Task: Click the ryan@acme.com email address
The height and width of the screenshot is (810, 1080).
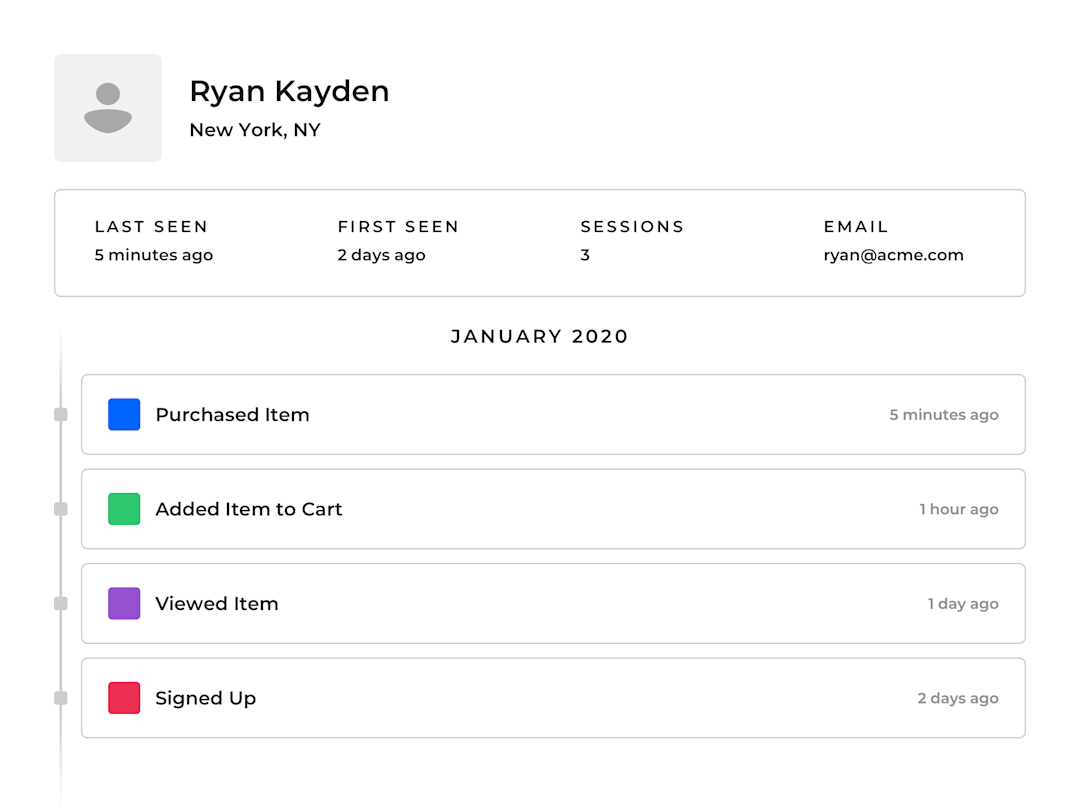Action: (x=893, y=255)
